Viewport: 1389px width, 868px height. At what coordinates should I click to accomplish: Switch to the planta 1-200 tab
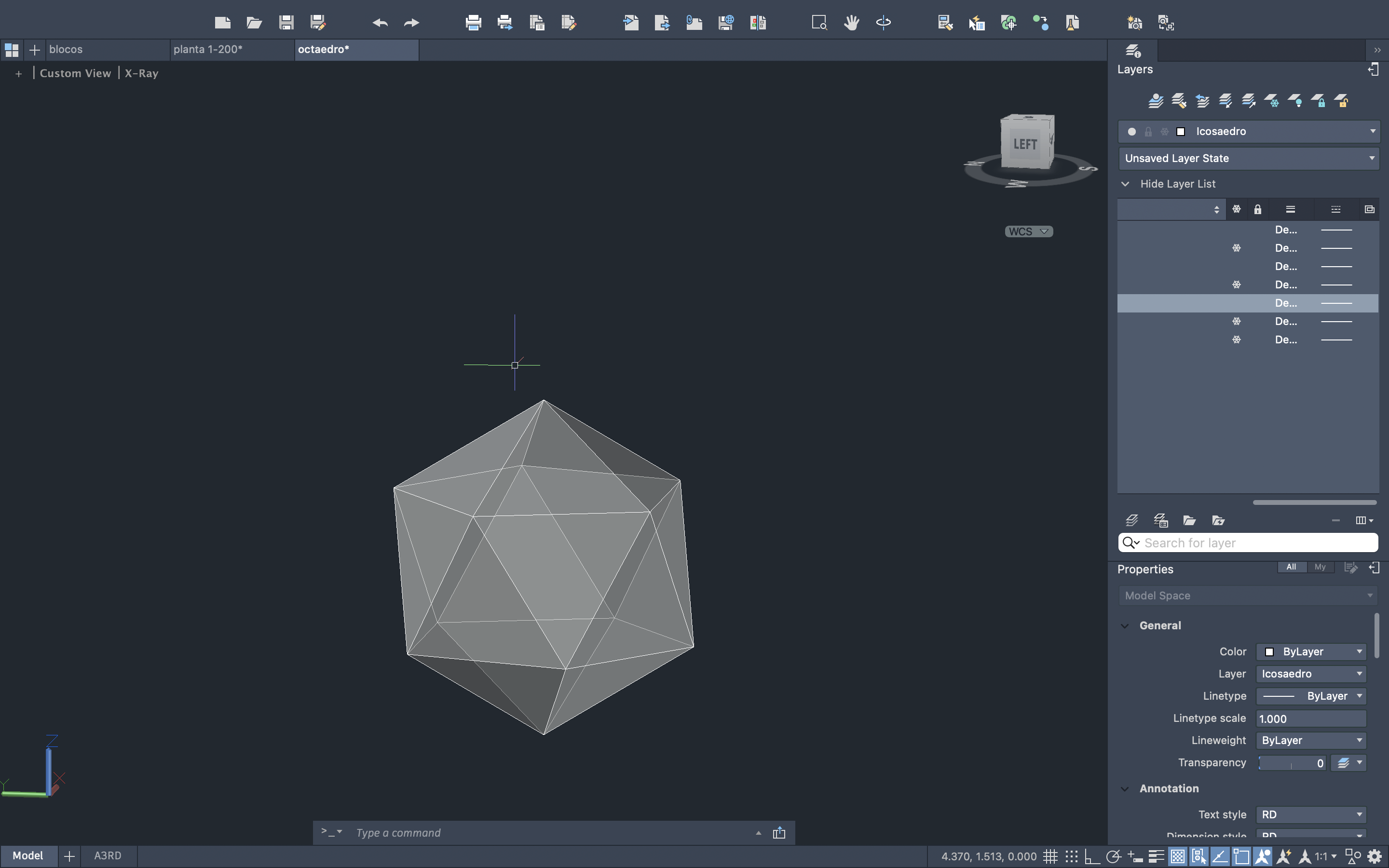coord(208,49)
